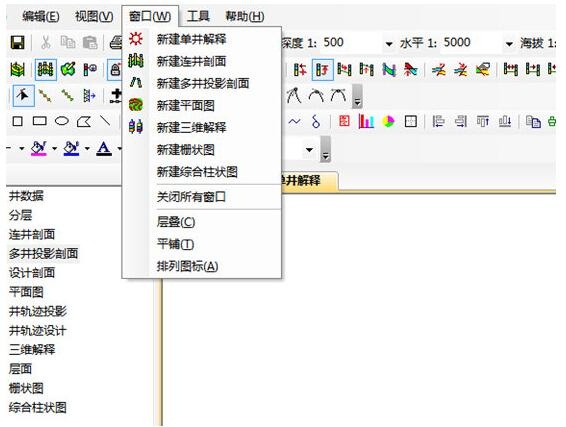566x427 pixels.
Task: Click the red and cyan fault layers icon
Action: tap(411, 69)
